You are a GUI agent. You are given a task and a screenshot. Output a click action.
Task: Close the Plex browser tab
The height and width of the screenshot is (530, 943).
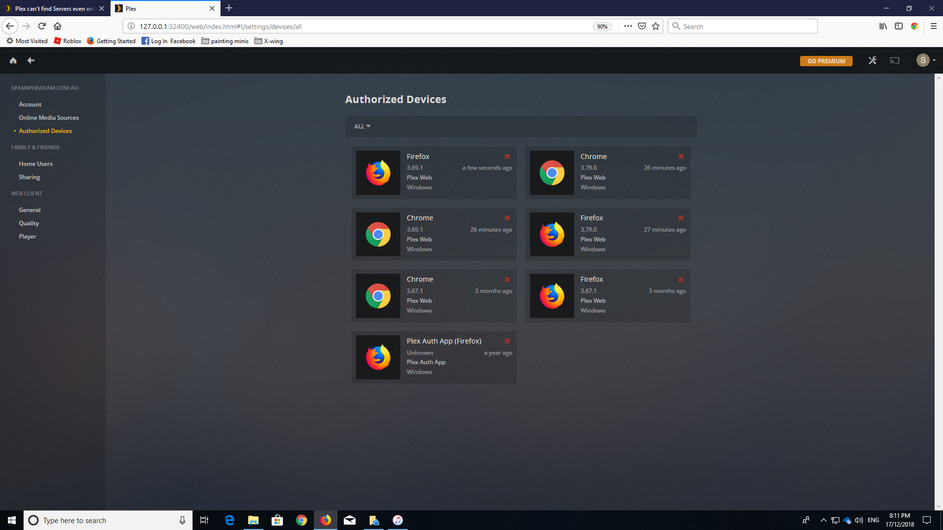pyautogui.click(x=212, y=8)
